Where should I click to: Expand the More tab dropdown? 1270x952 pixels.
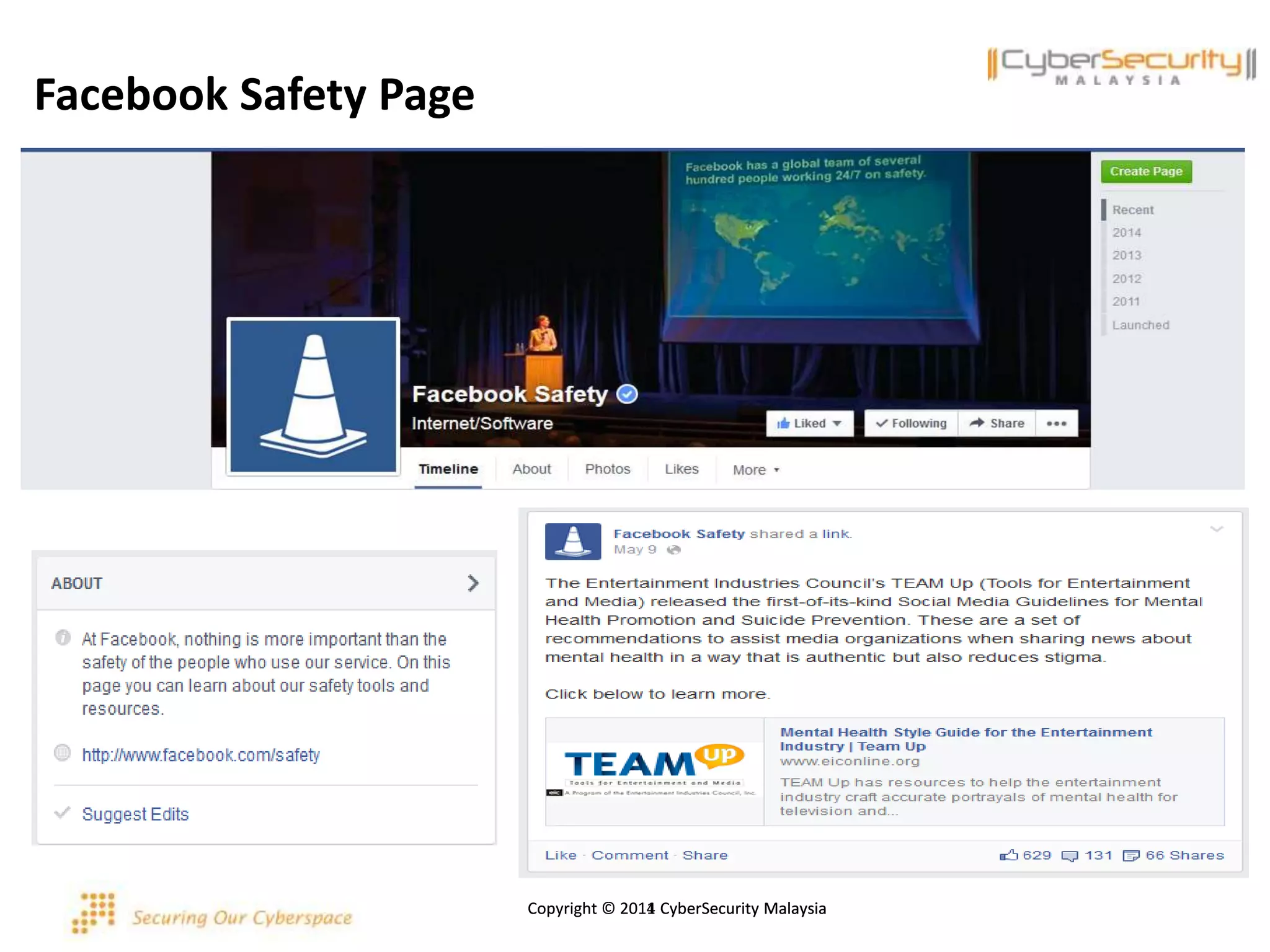point(756,470)
